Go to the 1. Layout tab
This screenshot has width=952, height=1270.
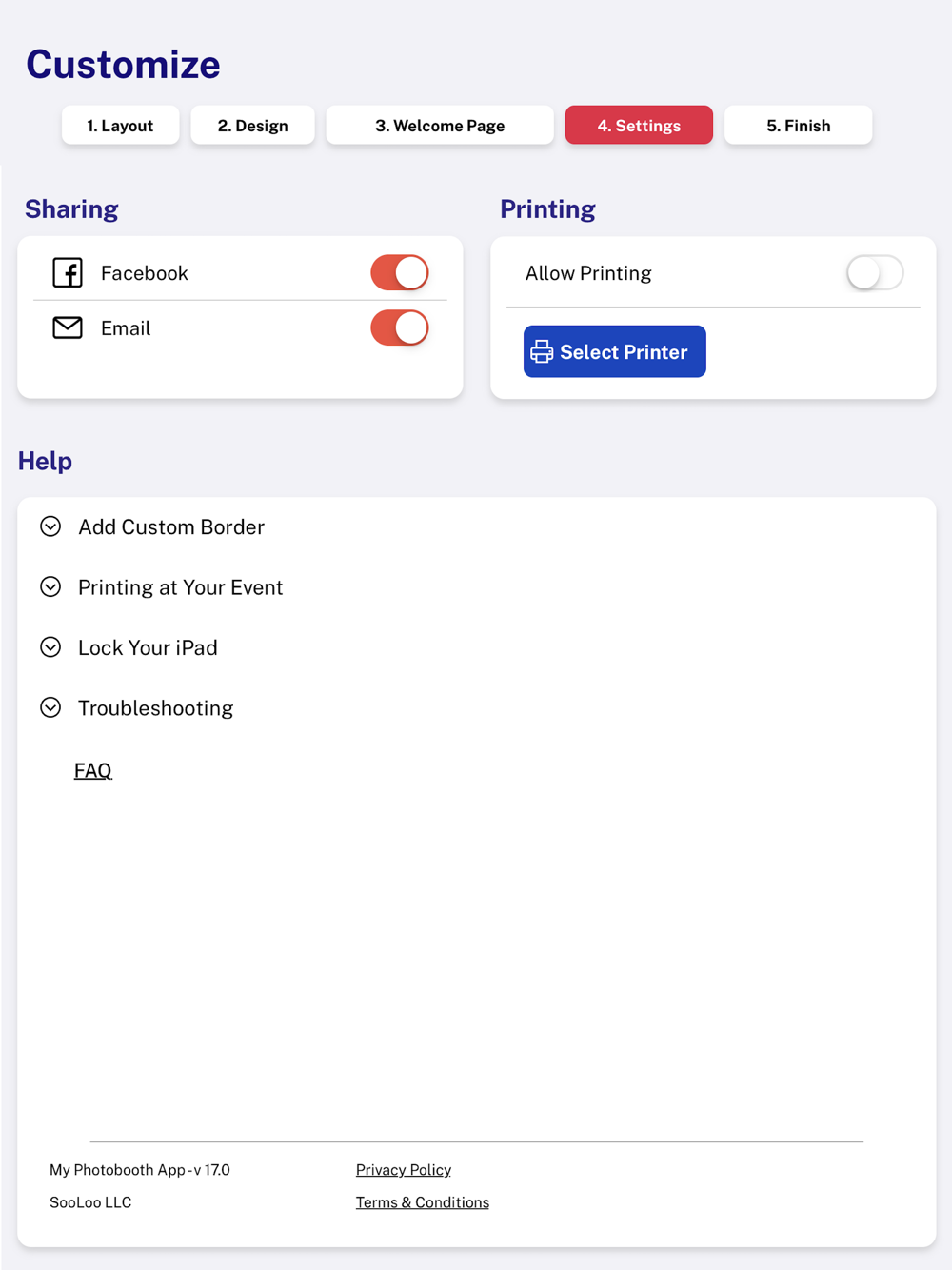pos(120,126)
